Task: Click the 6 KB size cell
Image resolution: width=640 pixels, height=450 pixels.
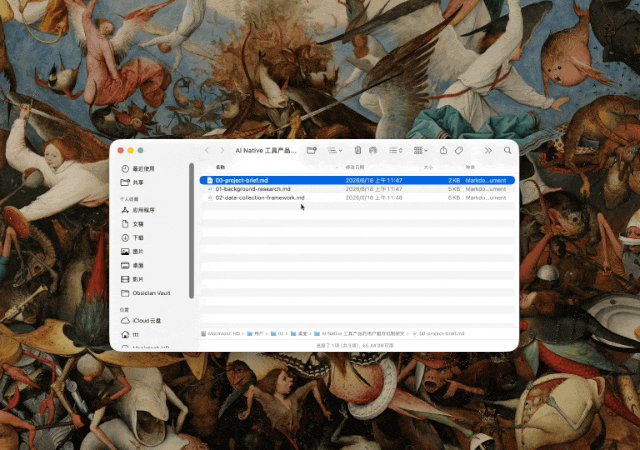Action: (454, 198)
